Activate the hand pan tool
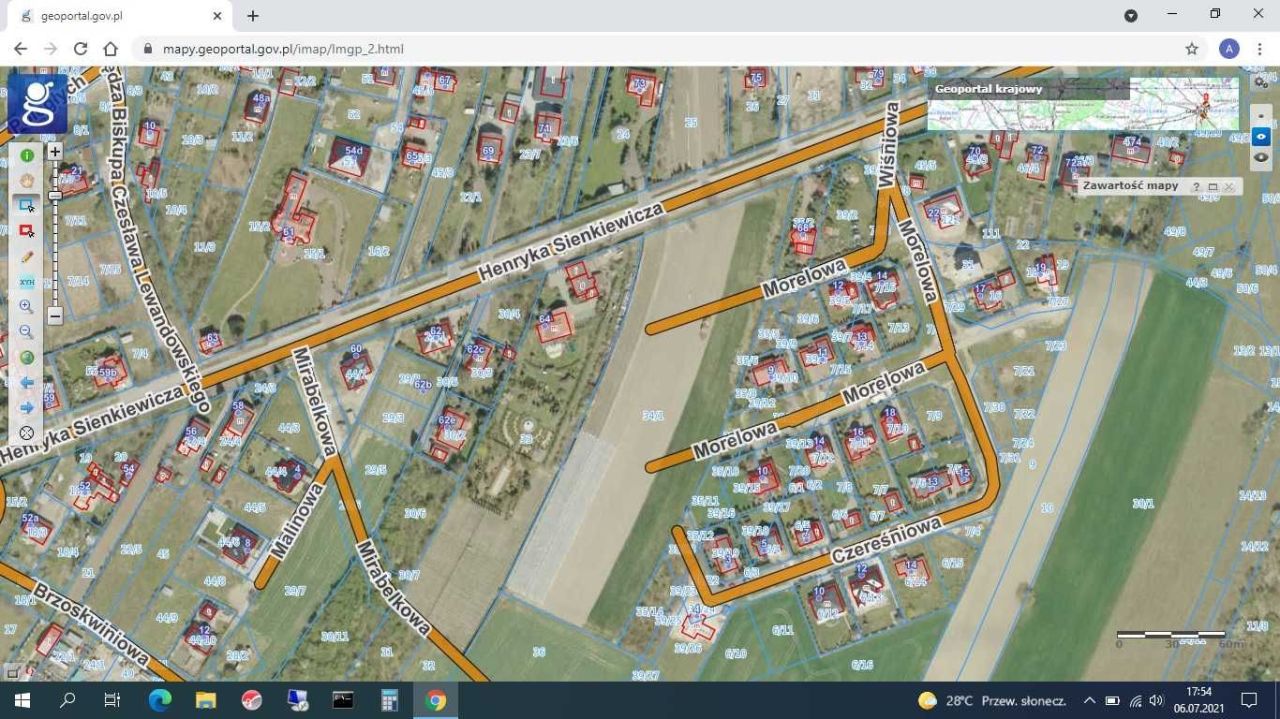 [x=27, y=180]
